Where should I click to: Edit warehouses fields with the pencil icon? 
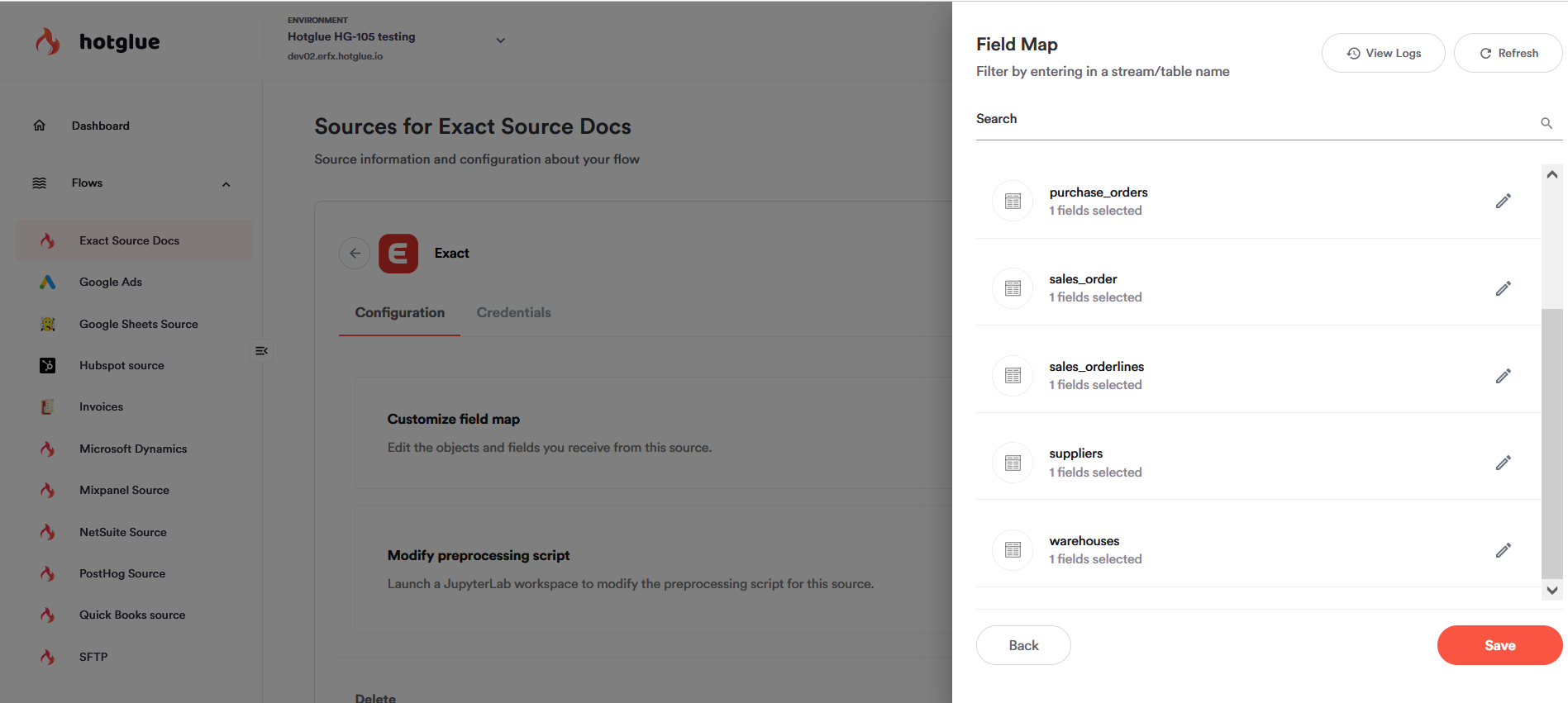1503,550
